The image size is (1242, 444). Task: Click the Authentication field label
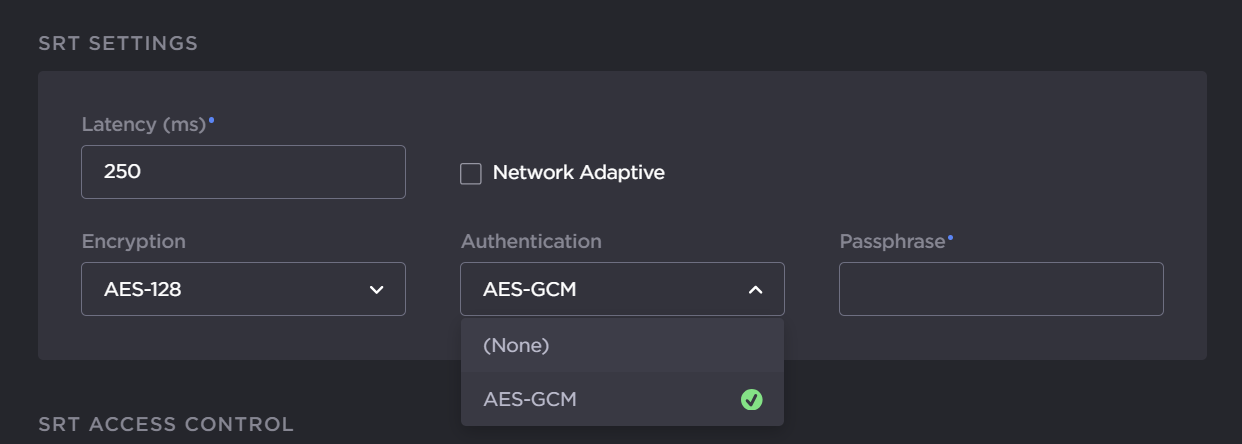(x=531, y=242)
